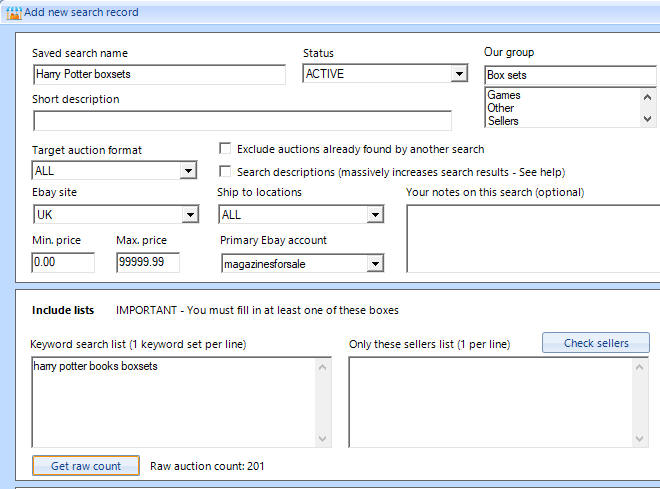Open the Status dropdown showing ACTIVE
This screenshot has width=660, height=489.
coord(459,74)
